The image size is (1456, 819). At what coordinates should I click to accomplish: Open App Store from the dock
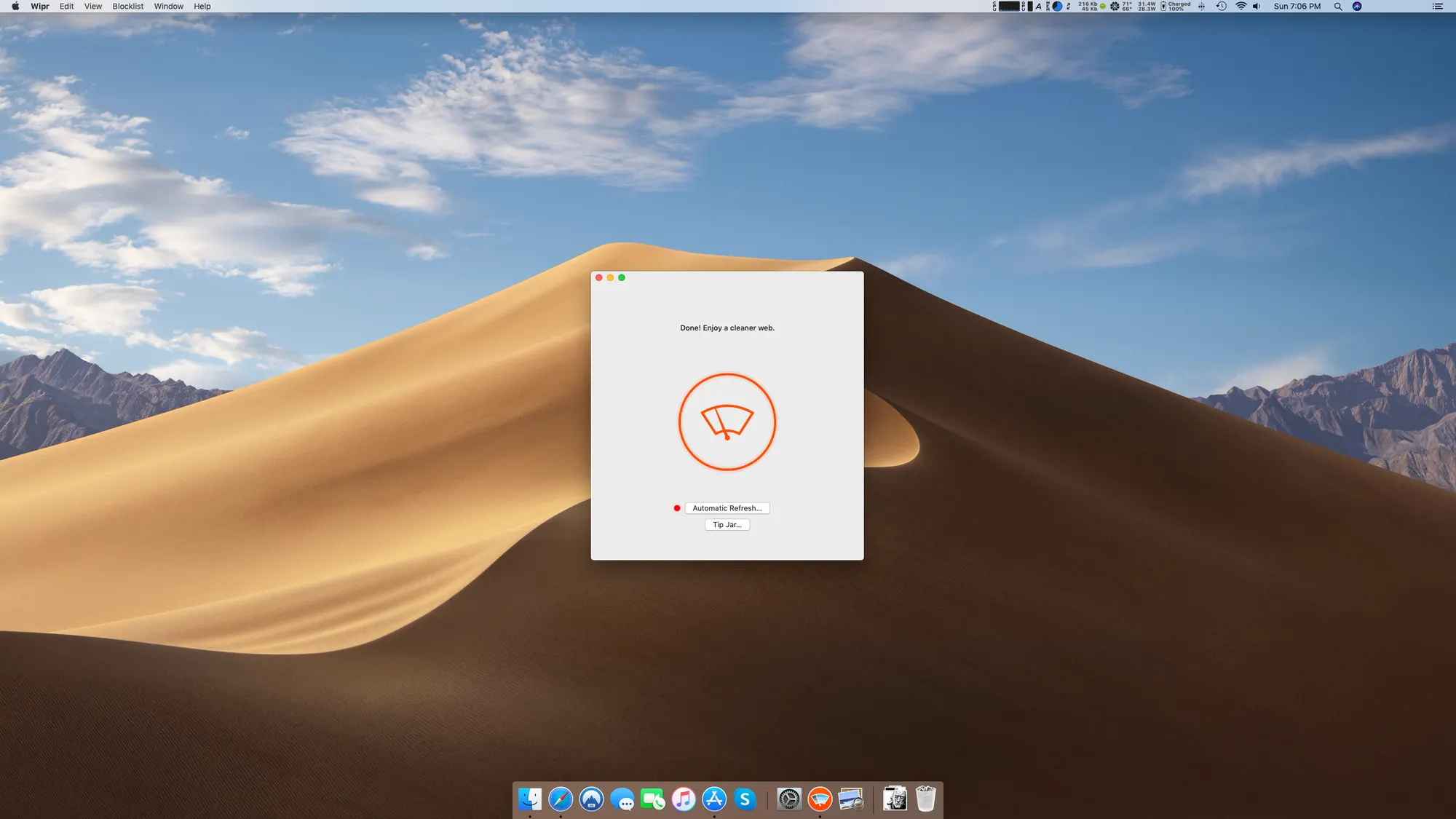[x=714, y=799]
